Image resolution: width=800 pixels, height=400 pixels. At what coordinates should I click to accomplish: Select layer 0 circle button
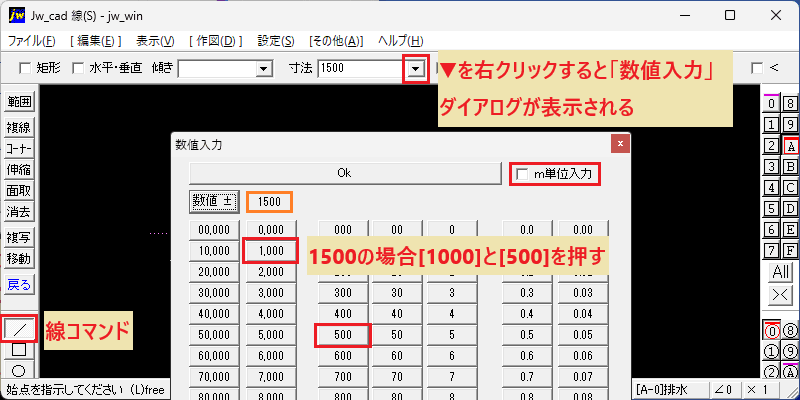coord(772,331)
